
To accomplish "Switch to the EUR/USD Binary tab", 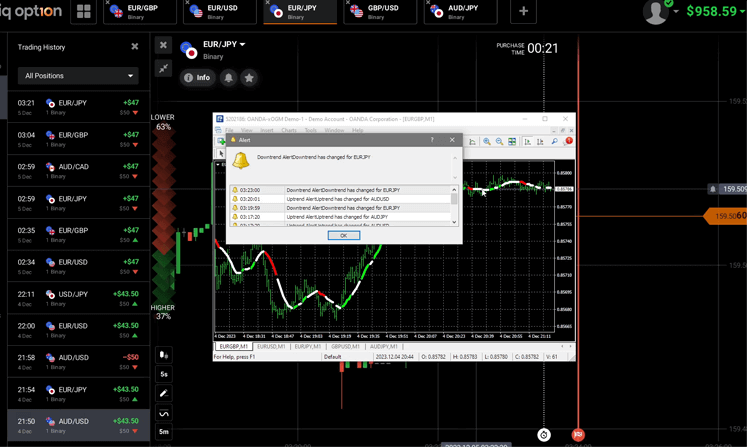I will 219,12.
